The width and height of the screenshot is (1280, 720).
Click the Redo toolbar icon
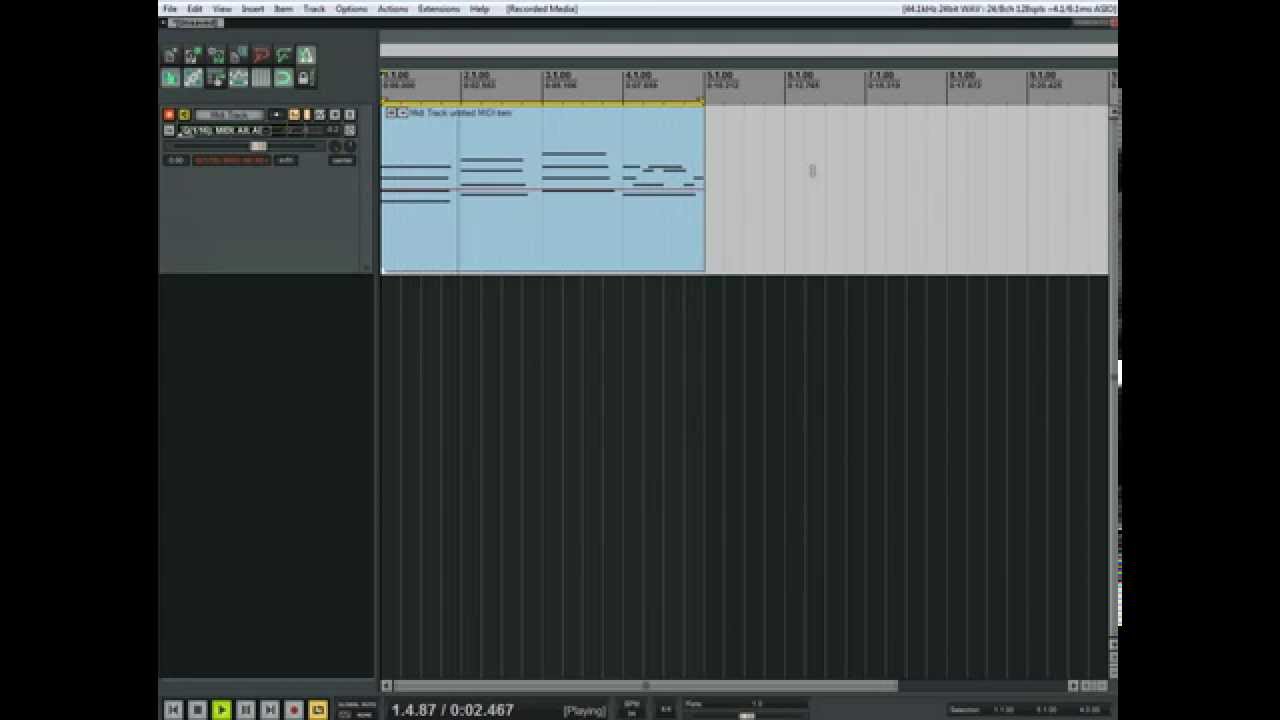(284, 56)
